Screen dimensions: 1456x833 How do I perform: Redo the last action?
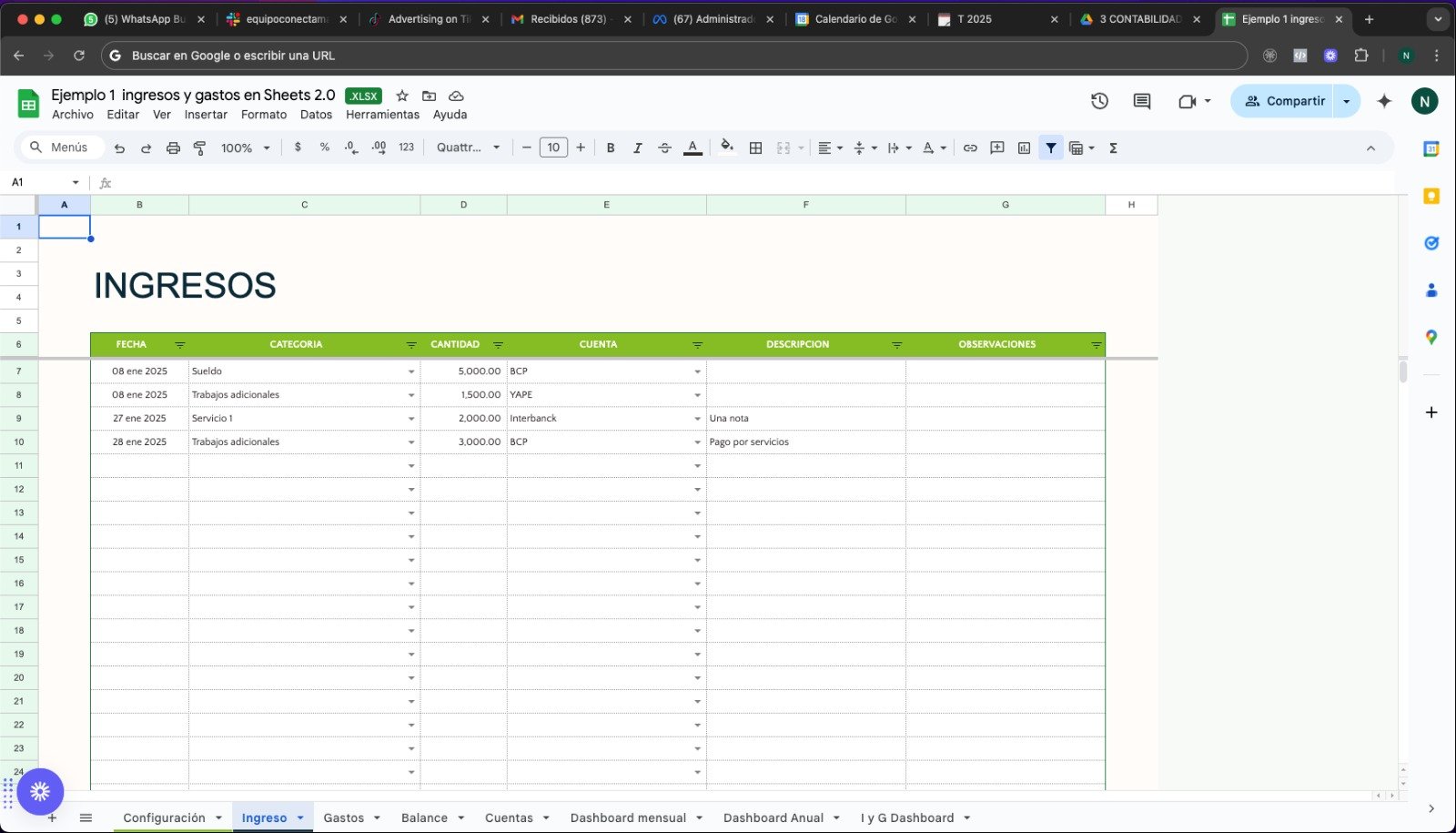point(146,147)
